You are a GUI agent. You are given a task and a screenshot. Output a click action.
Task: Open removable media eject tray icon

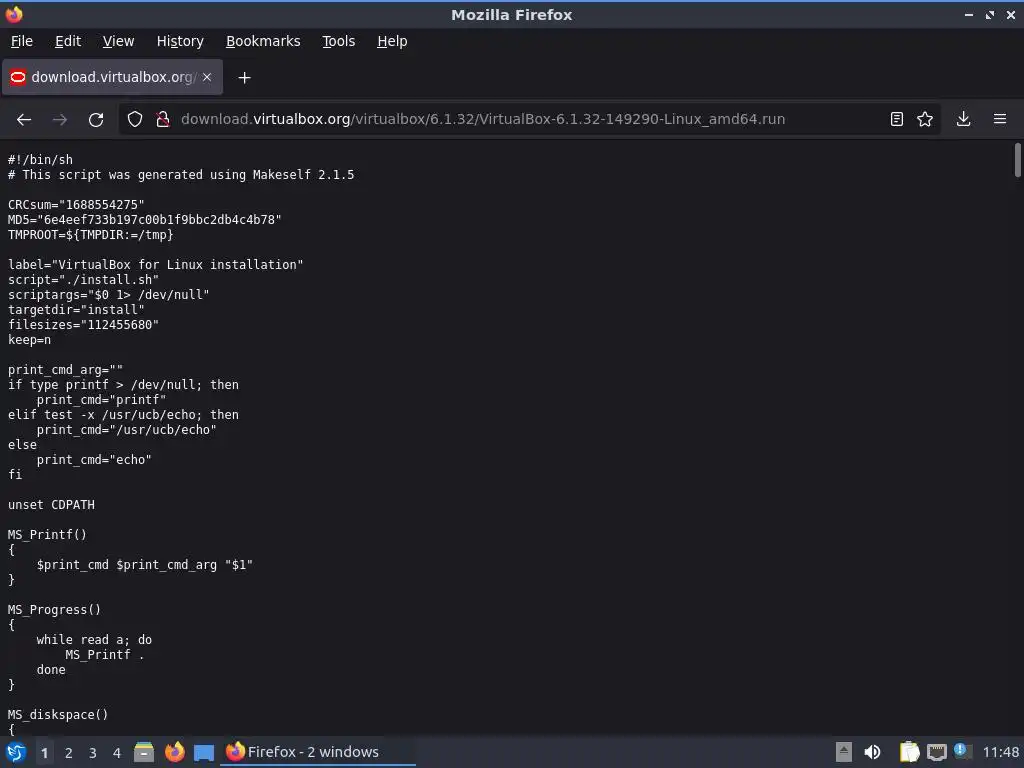(x=844, y=752)
